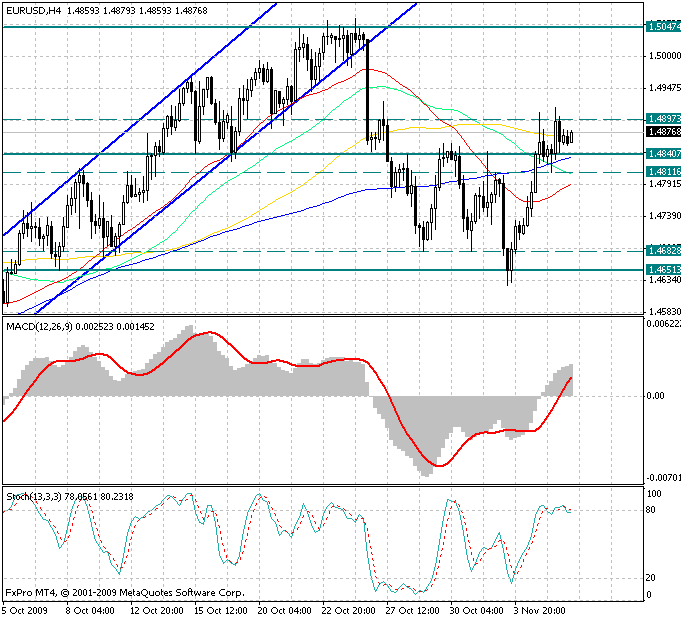The image size is (681, 618).
Task: Click the 8 Oct 04:00 time label
Action: pos(90,610)
